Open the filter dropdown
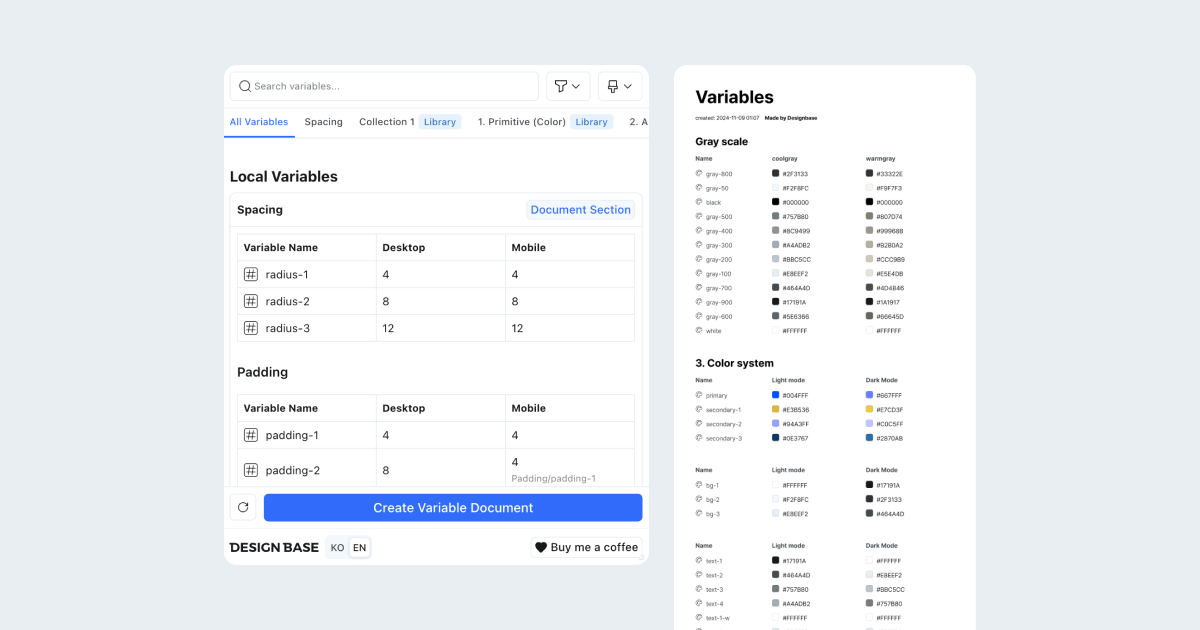 click(567, 86)
